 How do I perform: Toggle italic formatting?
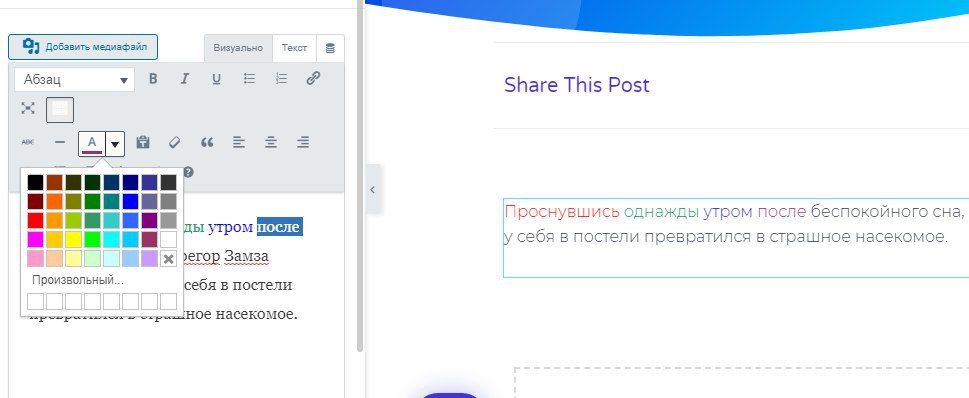(184, 79)
